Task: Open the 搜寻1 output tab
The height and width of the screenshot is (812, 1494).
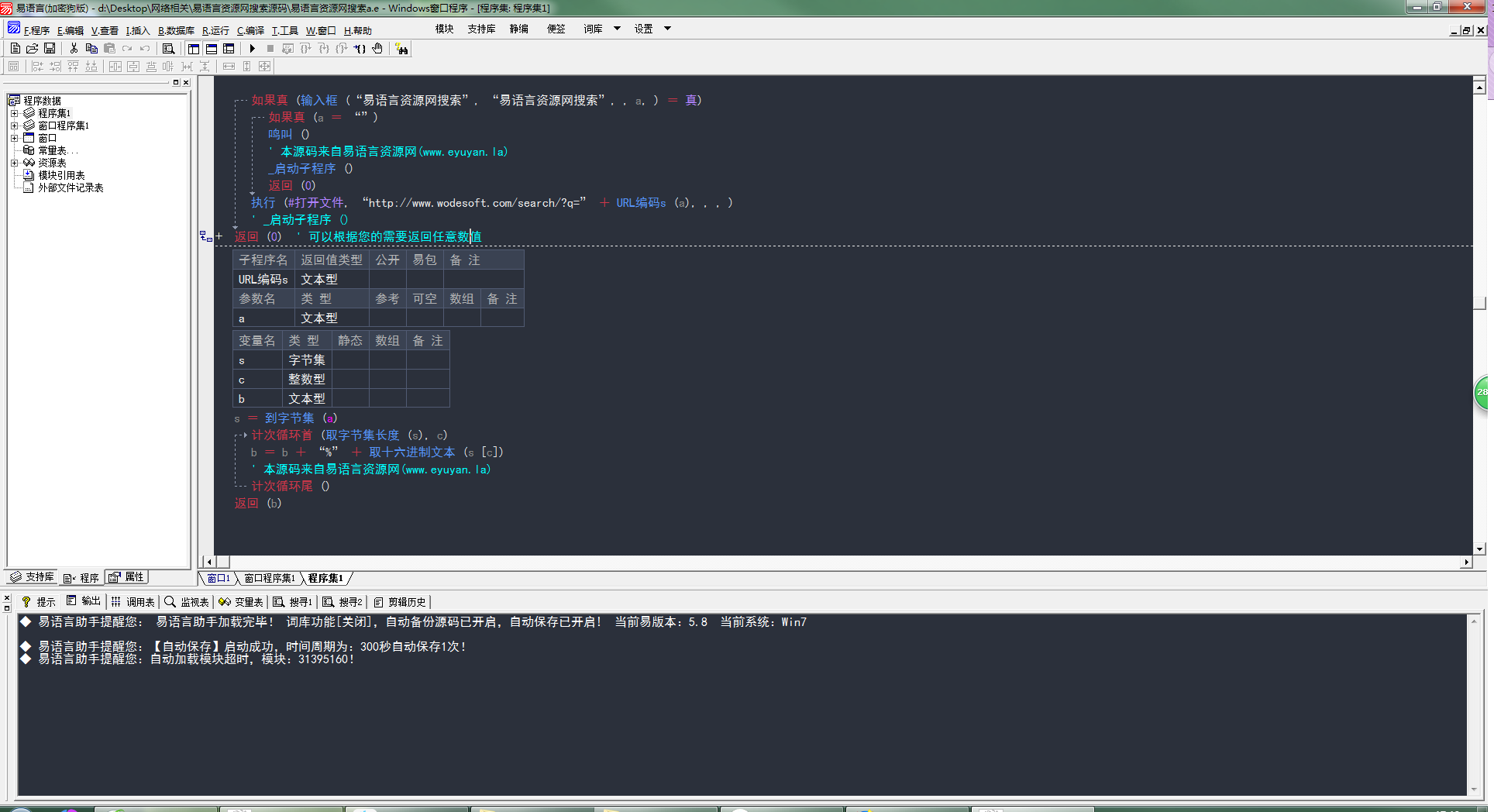Action: pos(292,602)
